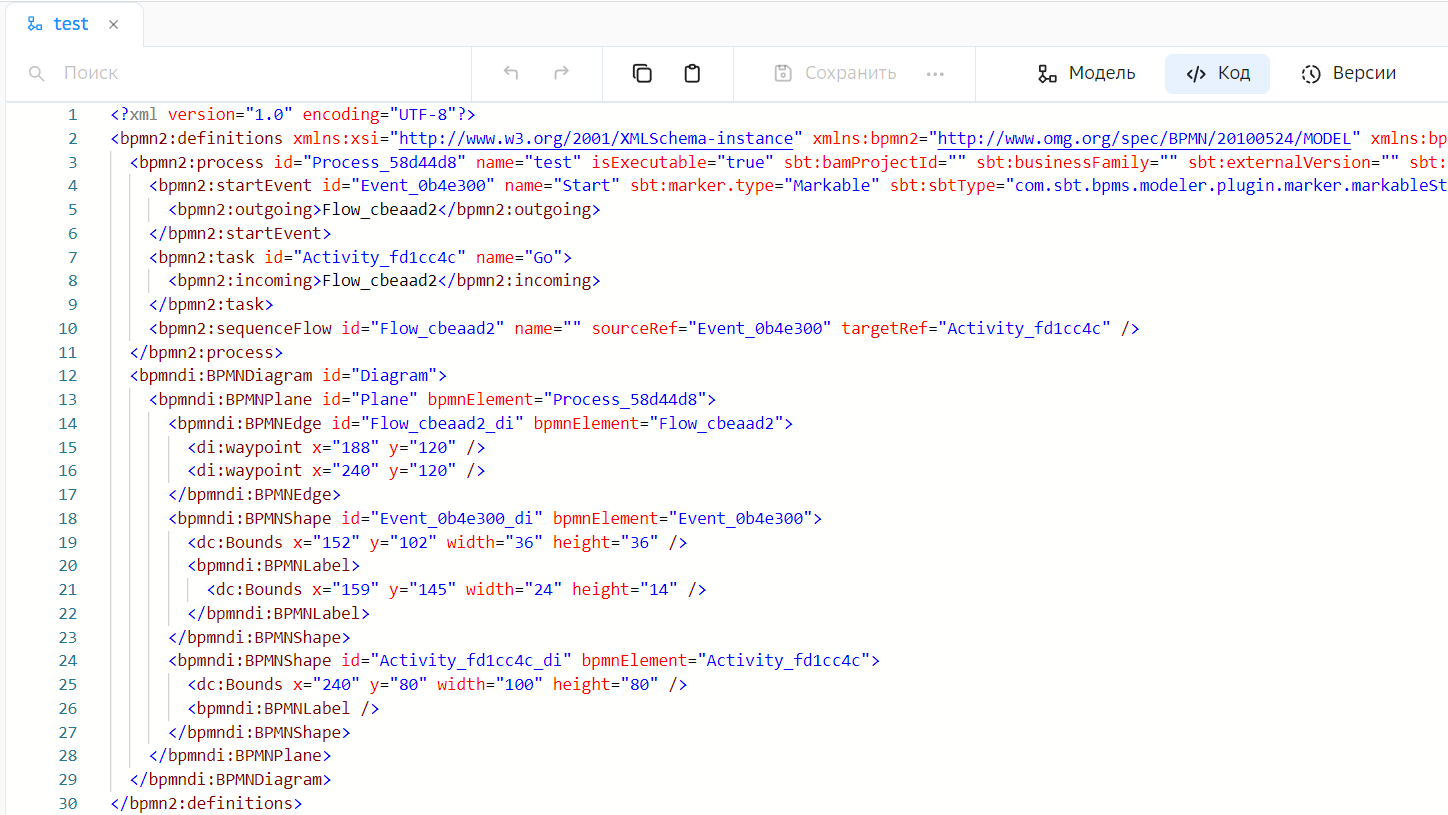Click the paste clipboard icon
1448x815 pixels.
[692, 73]
